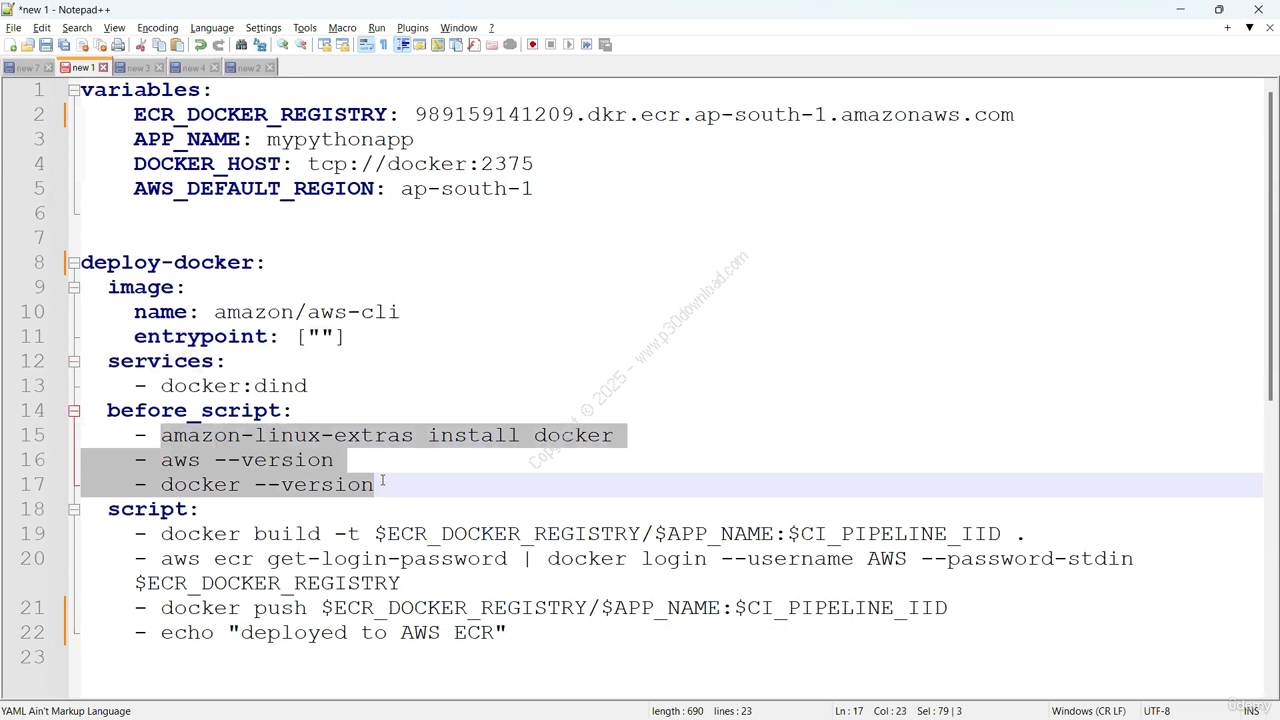Open the Function List panel icon
This screenshot has height=720, width=1280.
473,45
